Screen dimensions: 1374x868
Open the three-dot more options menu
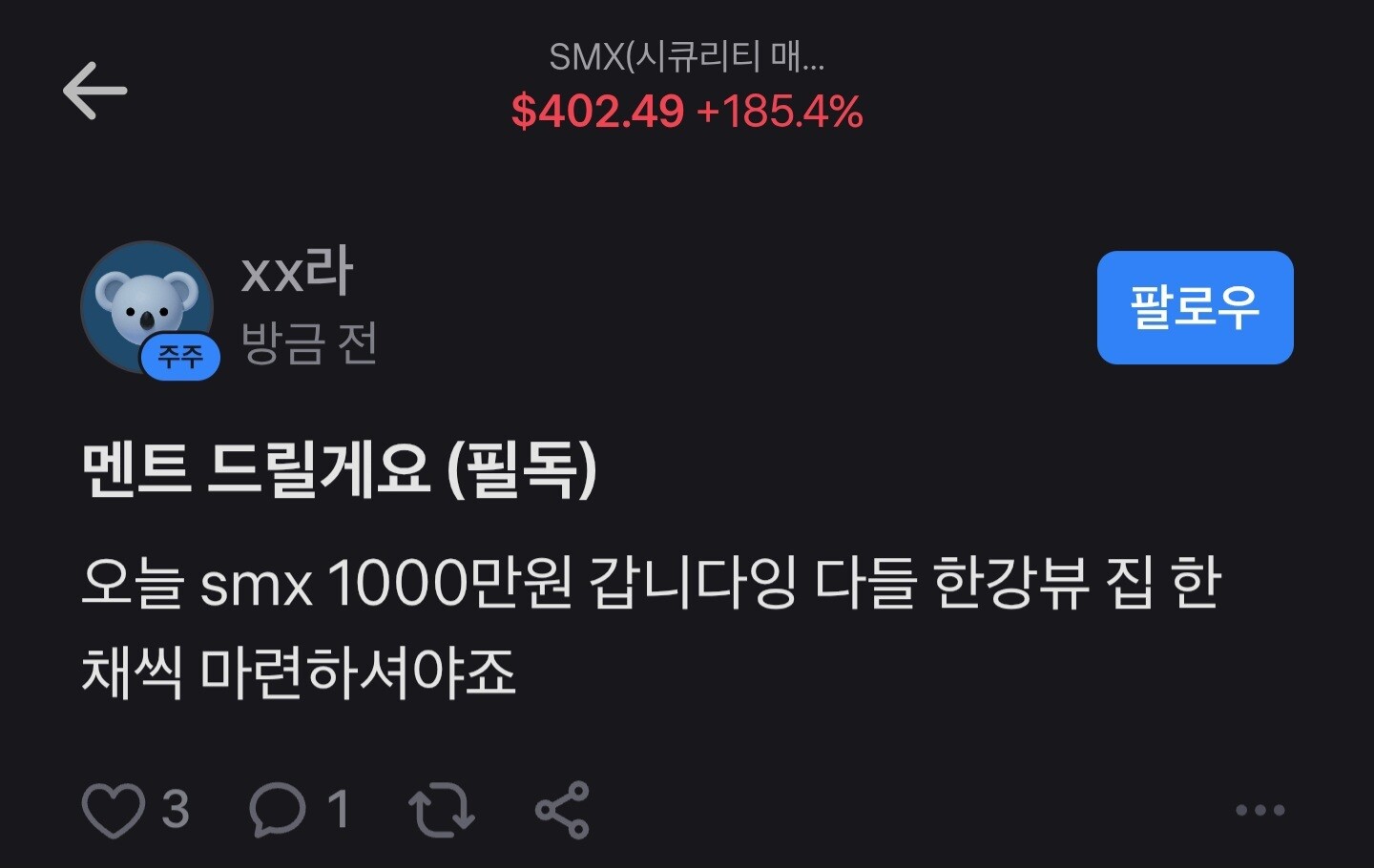click(1259, 811)
